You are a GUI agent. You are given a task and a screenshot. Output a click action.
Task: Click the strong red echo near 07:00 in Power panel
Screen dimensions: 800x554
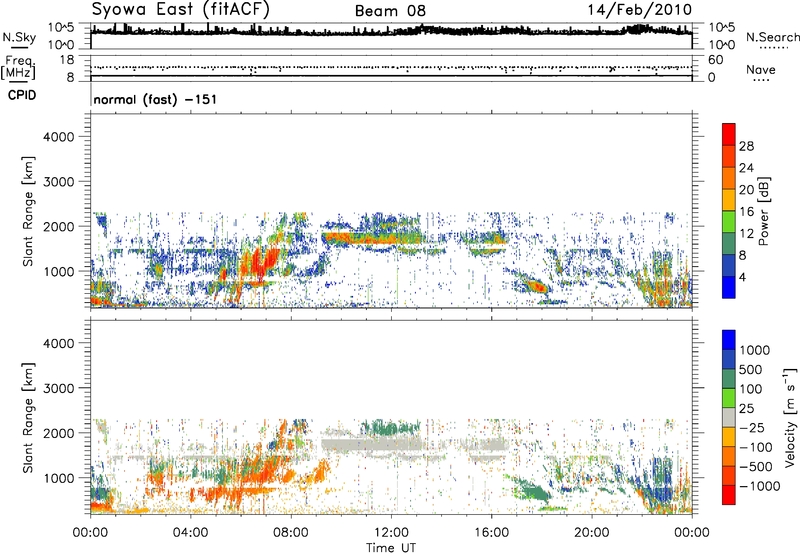pos(260,265)
